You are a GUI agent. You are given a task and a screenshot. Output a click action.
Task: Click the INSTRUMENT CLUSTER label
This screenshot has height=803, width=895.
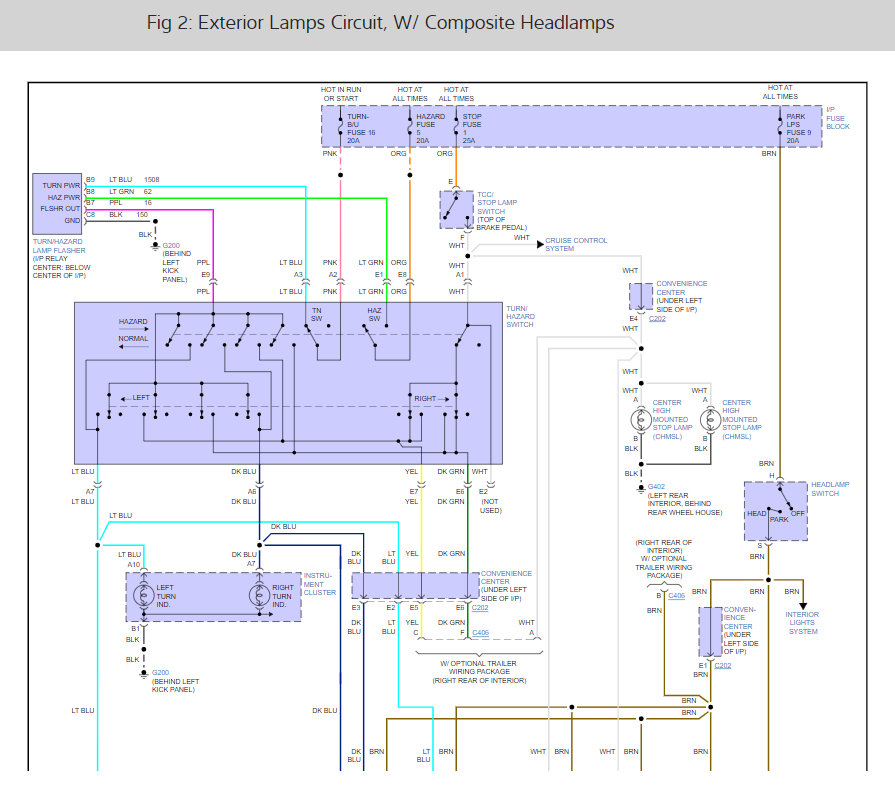click(320, 584)
